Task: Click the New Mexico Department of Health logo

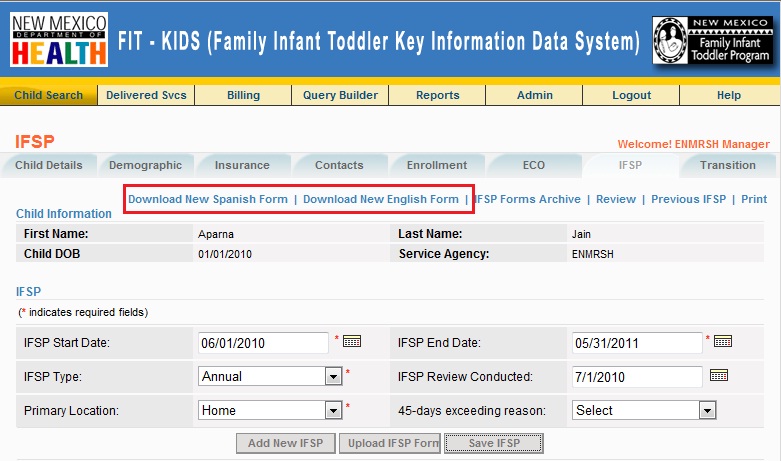Action: pyautogui.click(x=59, y=39)
